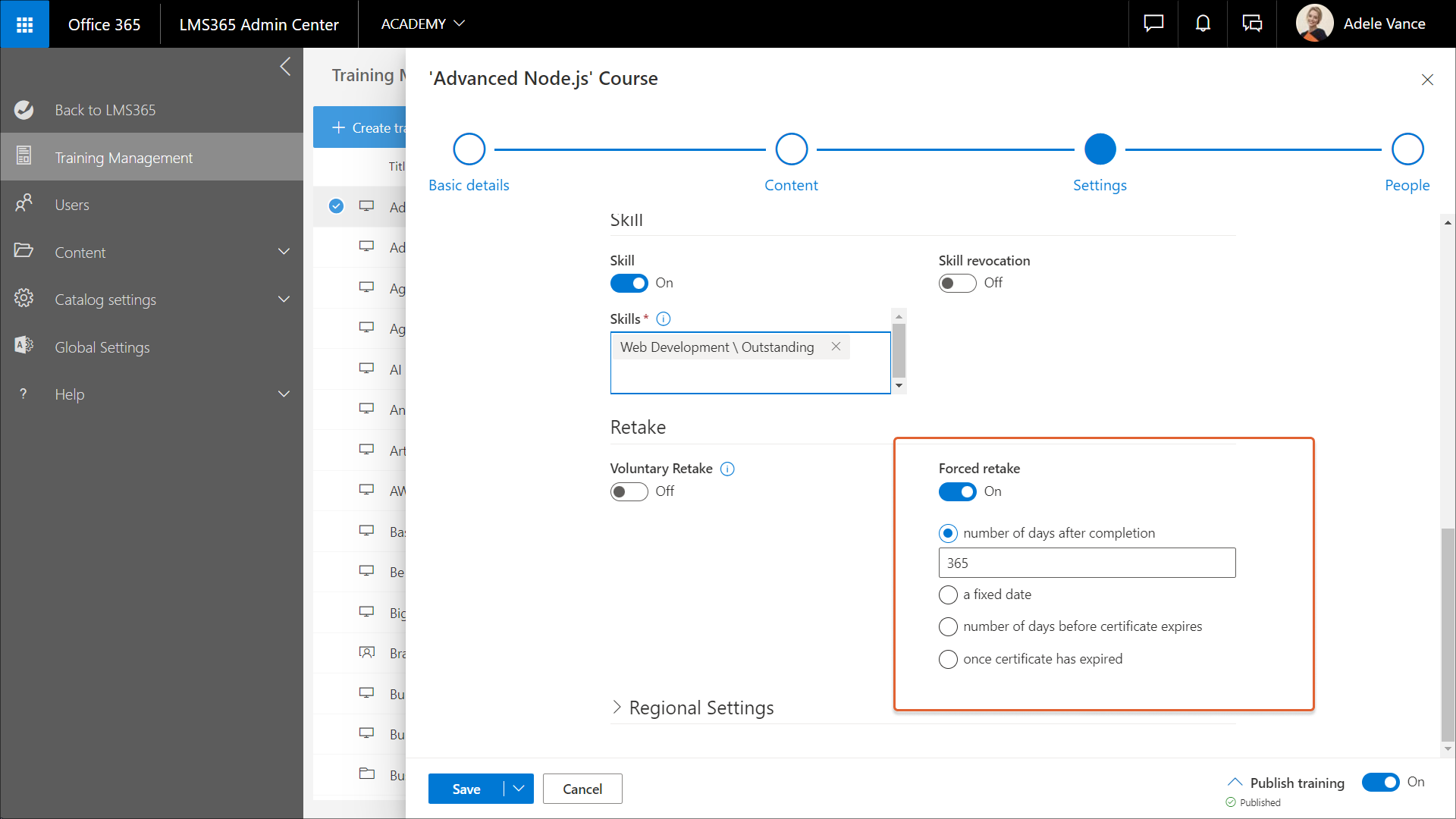Click the chat messages icon in top bar
Image resolution: width=1456 pixels, height=819 pixels.
(x=1152, y=24)
